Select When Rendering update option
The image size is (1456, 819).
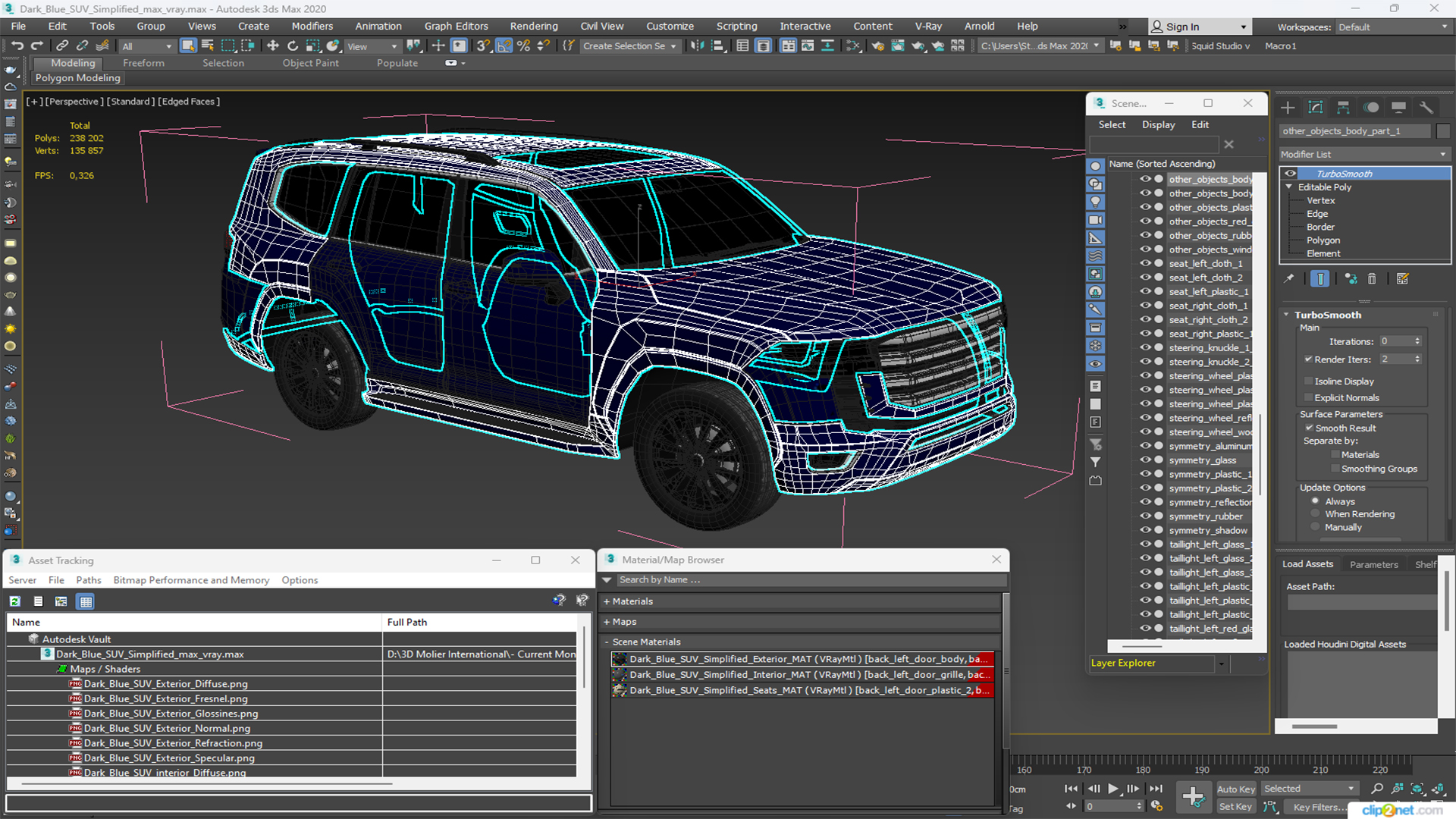[x=1316, y=514]
